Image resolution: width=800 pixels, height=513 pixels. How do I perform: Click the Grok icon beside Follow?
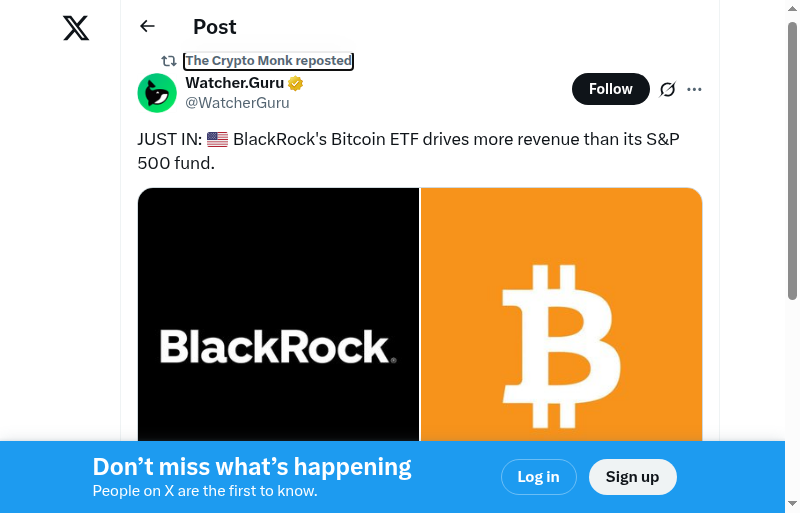coord(668,89)
